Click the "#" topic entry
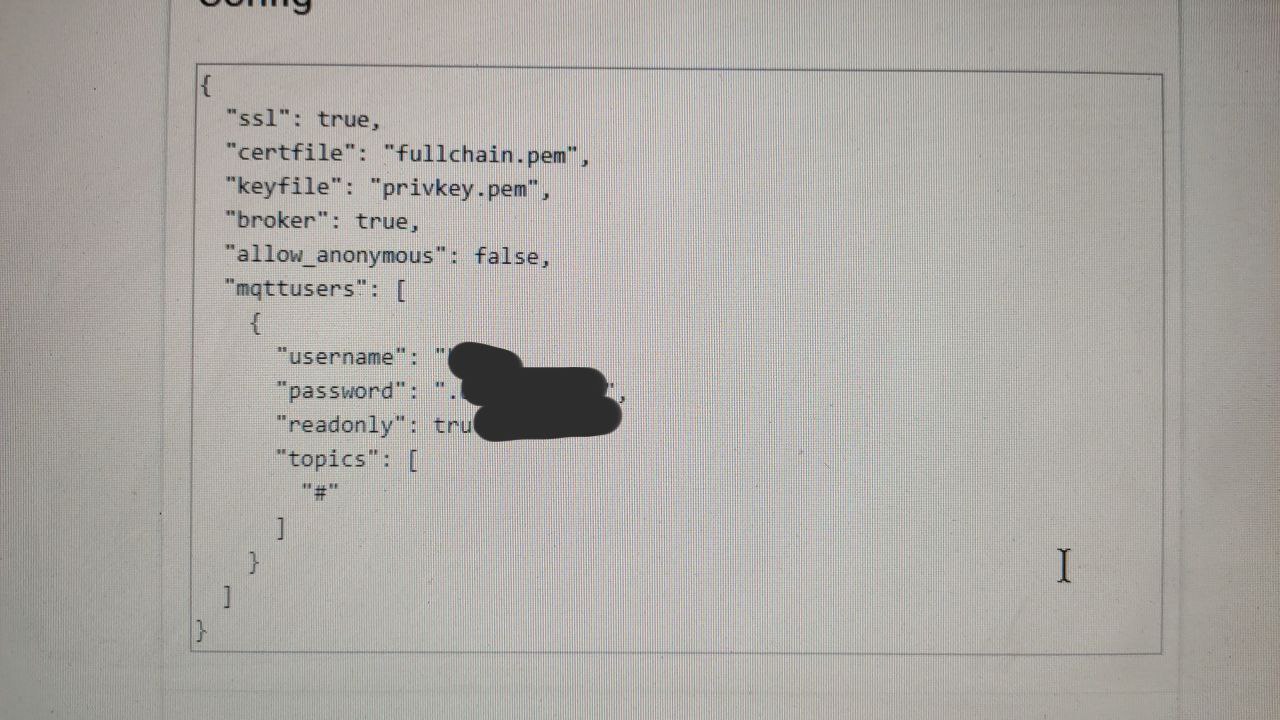The image size is (1280, 720). point(320,493)
